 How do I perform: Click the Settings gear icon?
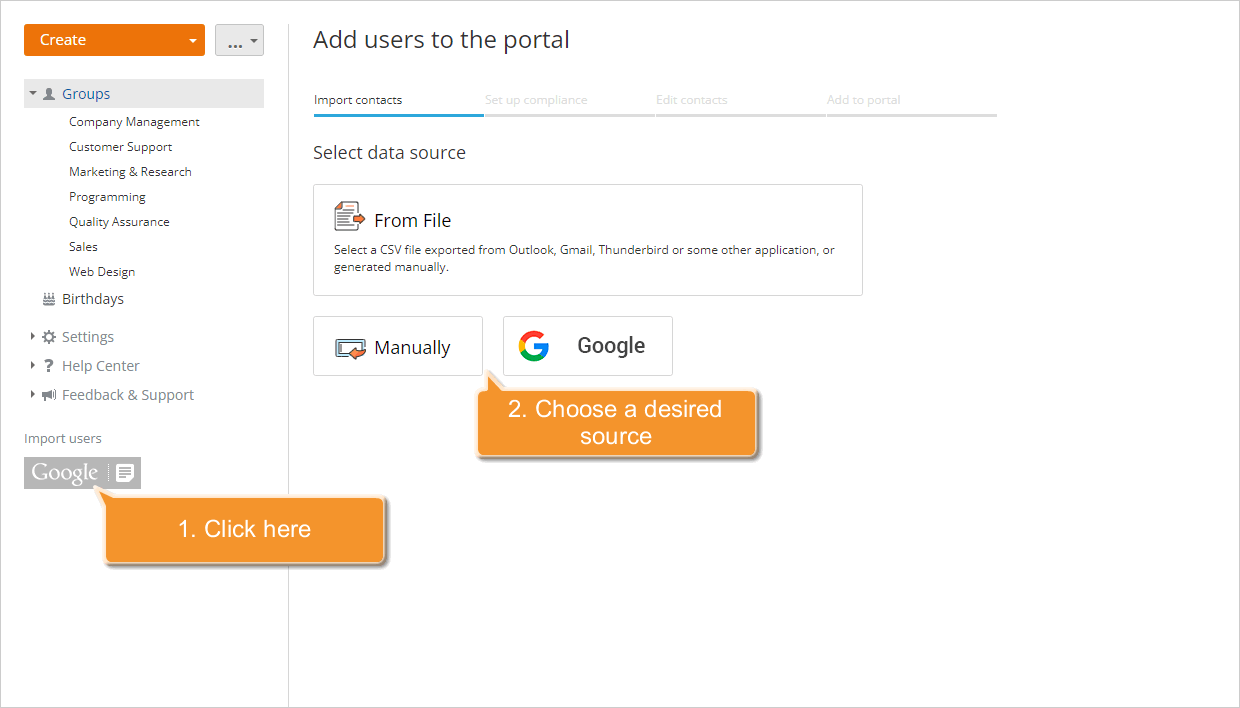tap(48, 336)
